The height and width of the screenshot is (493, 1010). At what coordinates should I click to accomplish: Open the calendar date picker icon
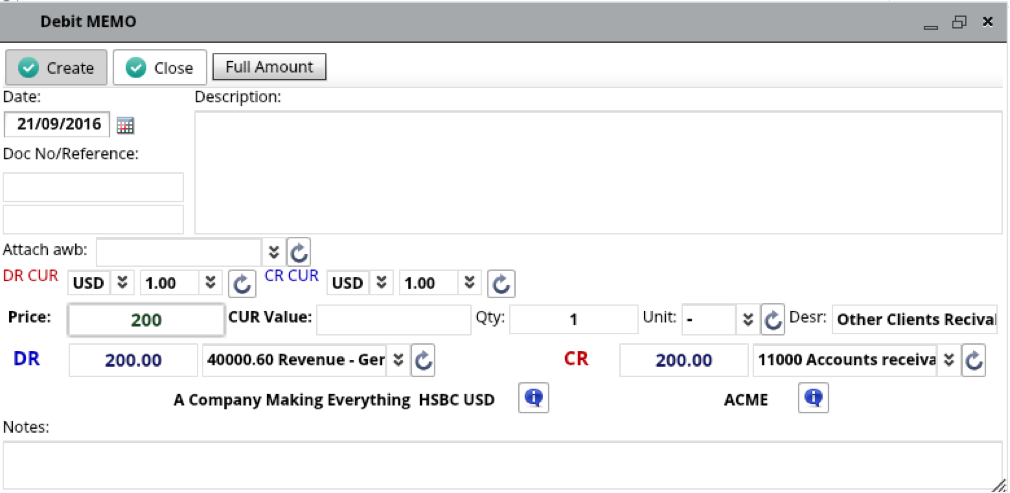[x=125, y=125]
